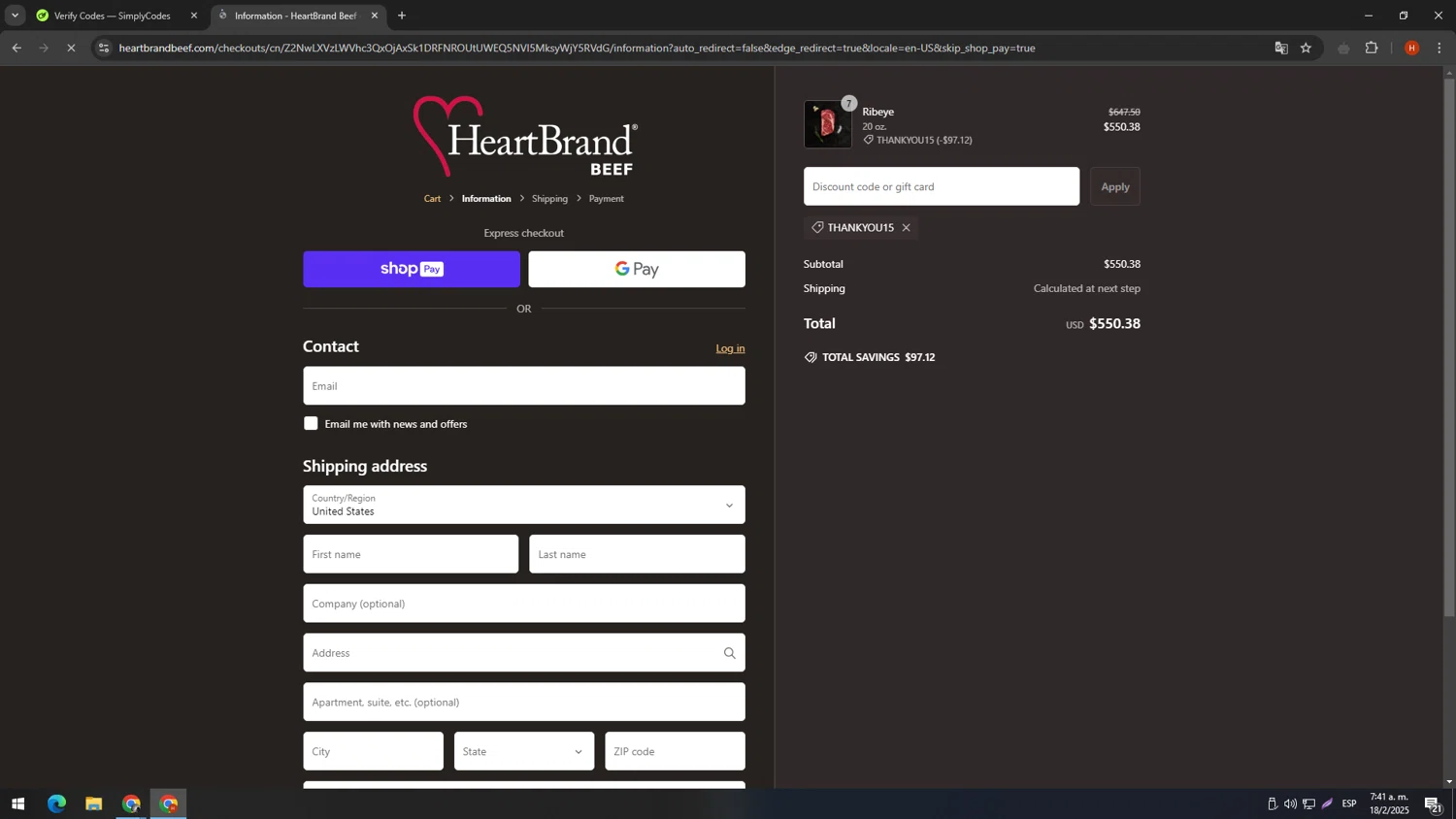The height and width of the screenshot is (819, 1456).
Task: Click the USB device tray icon
Action: 1272,803
